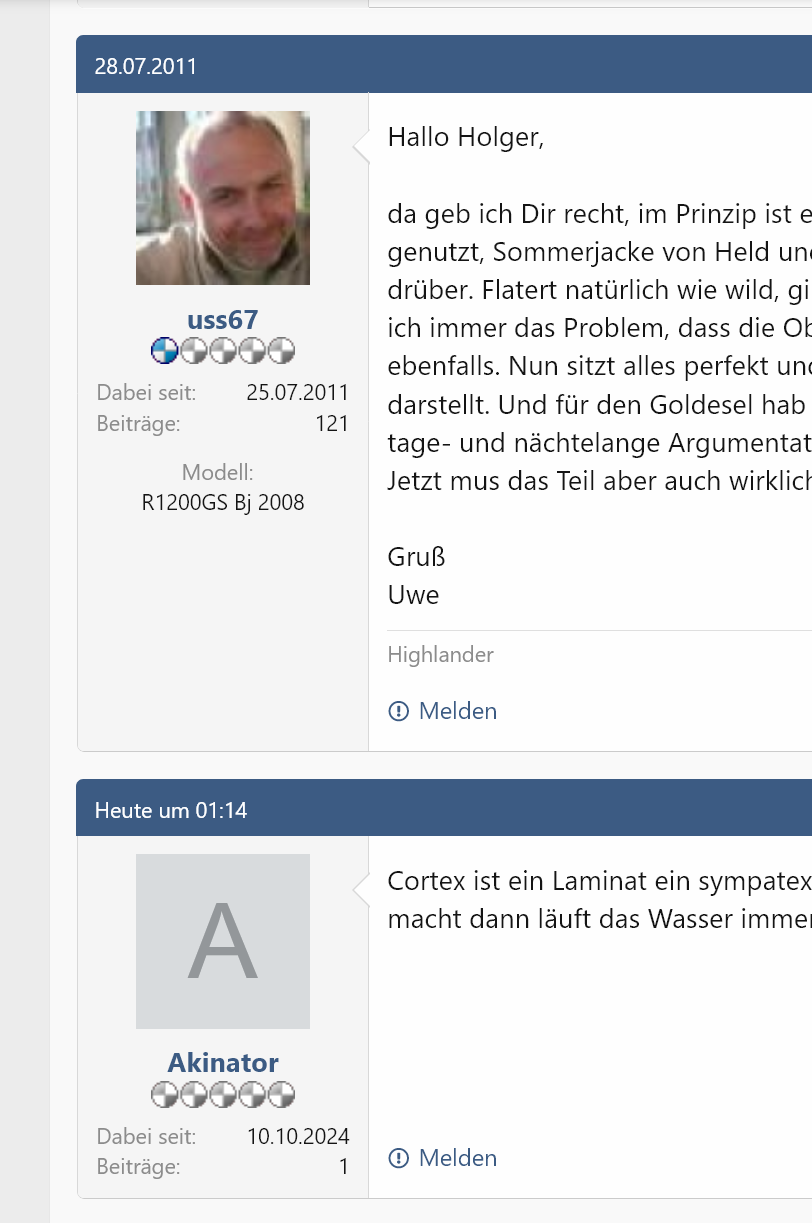812x1223 pixels.
Task: Open the Heute um 01:14 timestamp permalink
Action: tap(171, 810)
